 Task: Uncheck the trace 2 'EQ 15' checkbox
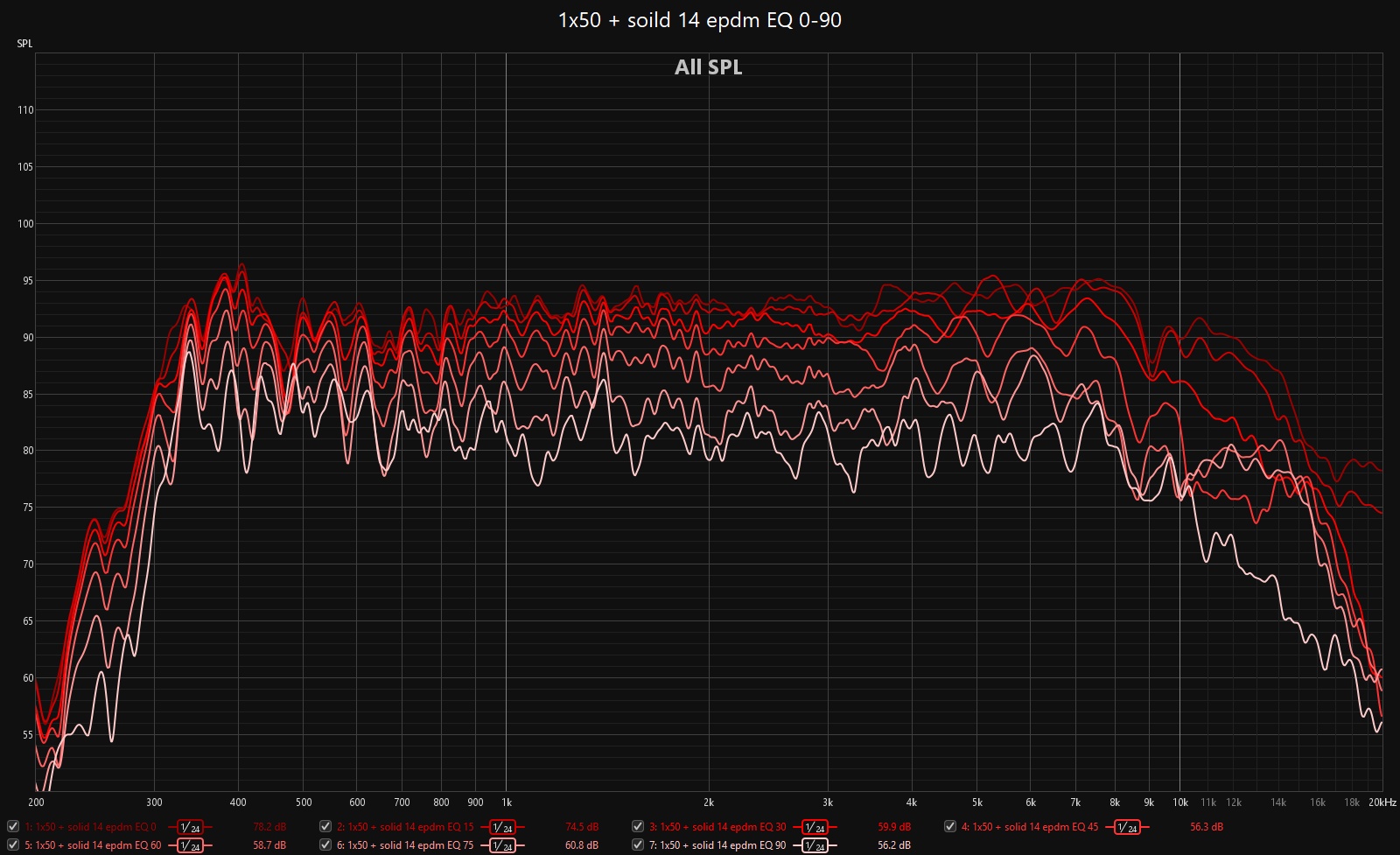325,826
